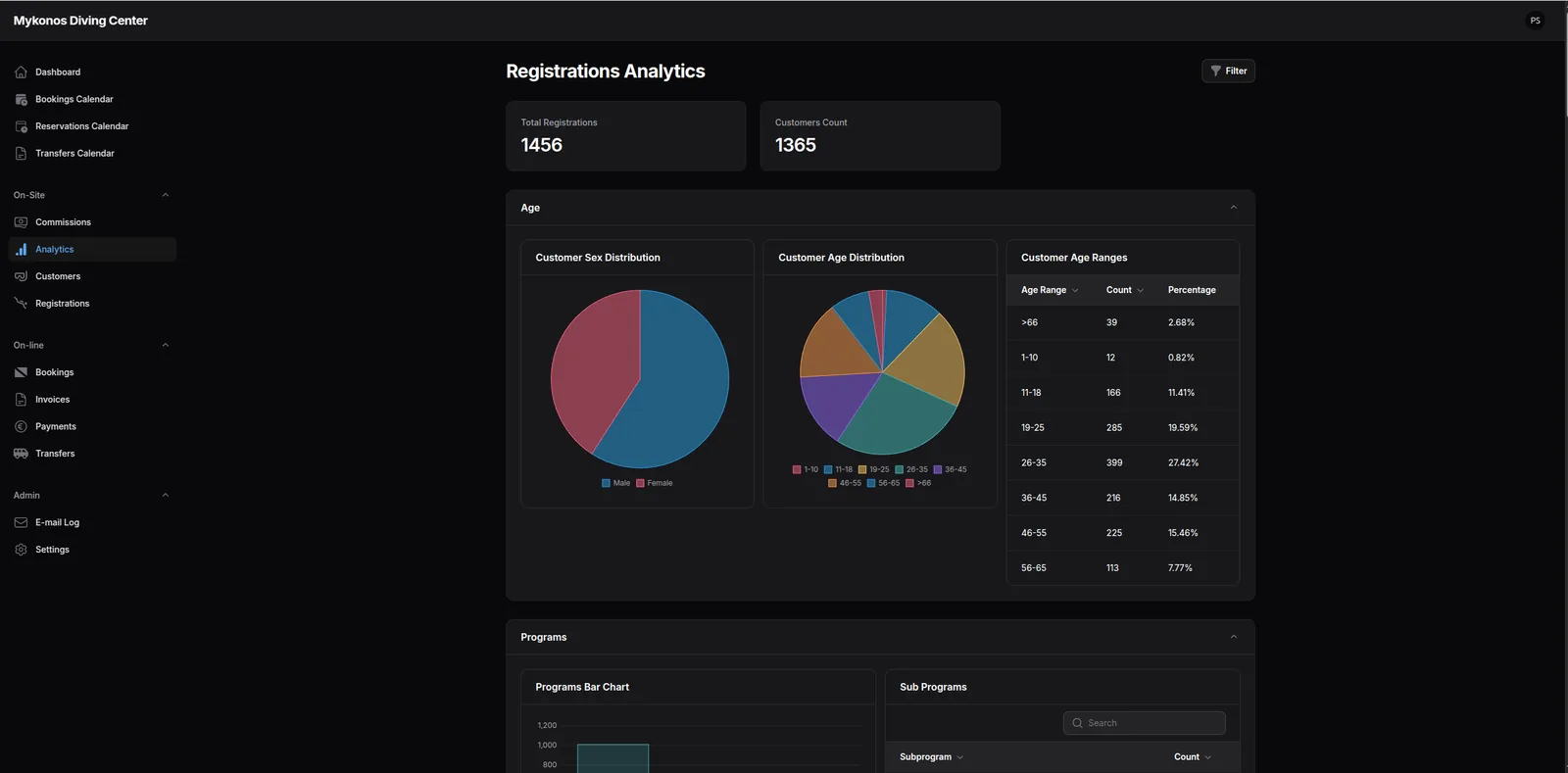Click the Filter button

[x=1228, y=71]
